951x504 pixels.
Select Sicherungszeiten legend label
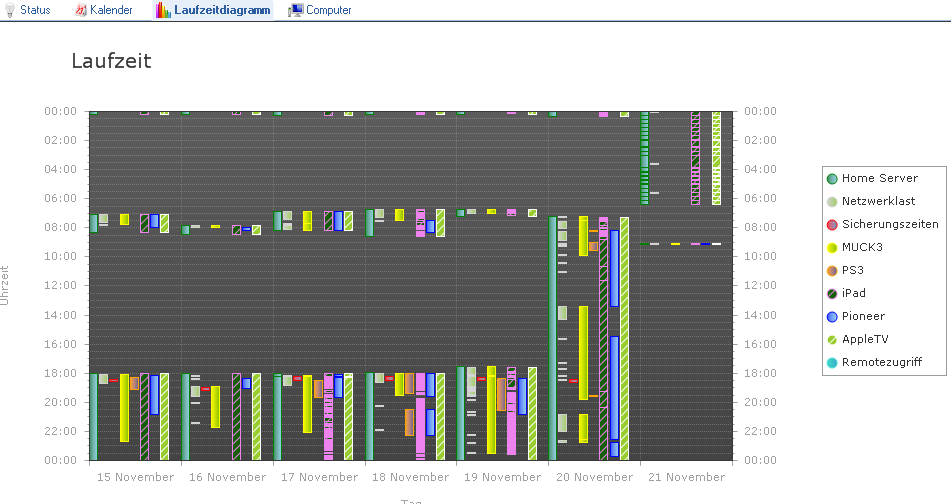coord(890,224)
